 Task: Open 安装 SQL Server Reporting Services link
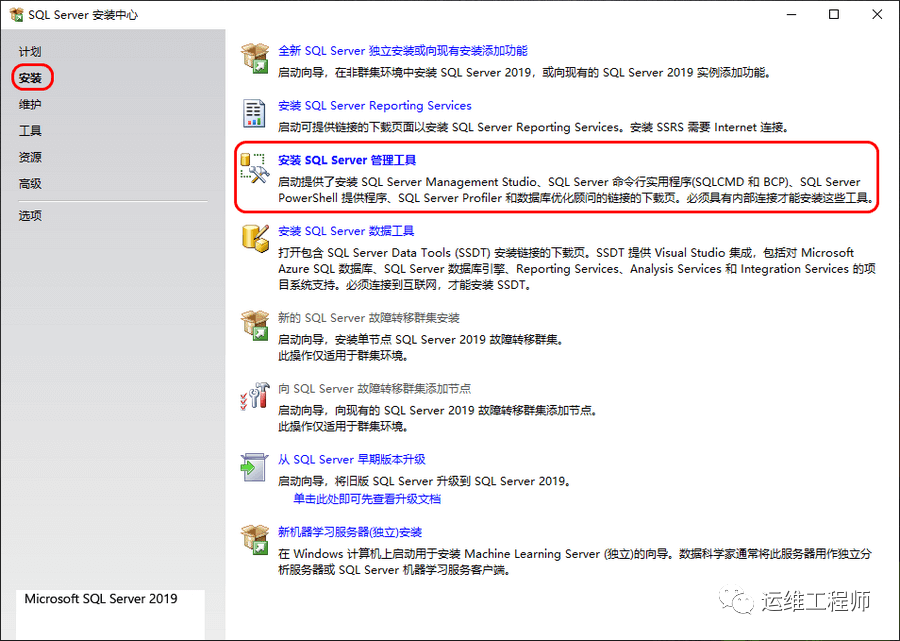(x=374, y=105)
